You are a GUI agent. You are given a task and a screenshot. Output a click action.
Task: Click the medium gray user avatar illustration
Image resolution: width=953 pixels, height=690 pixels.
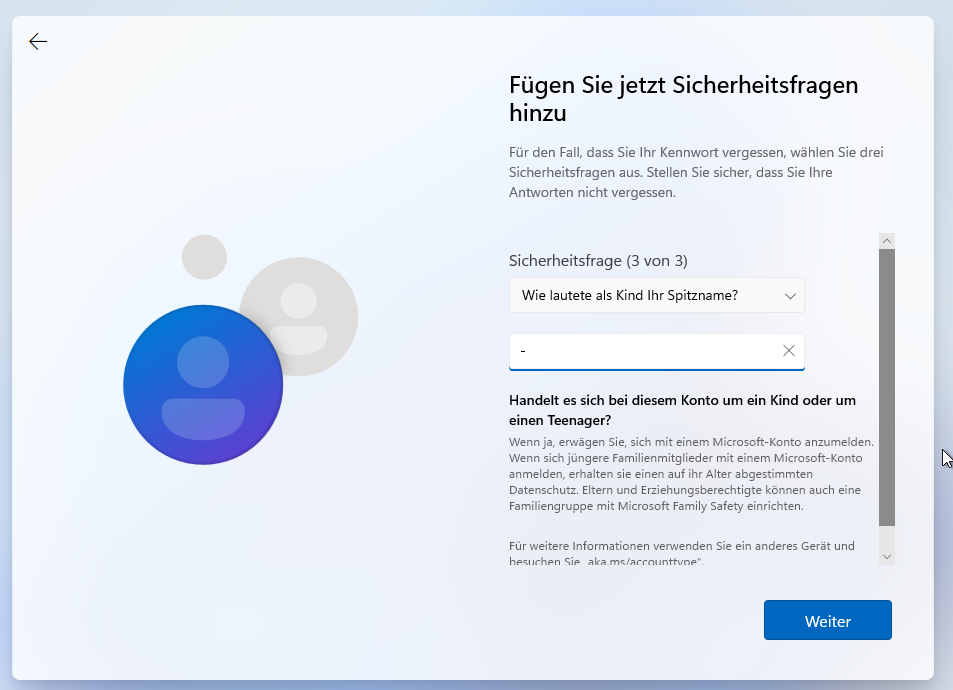[299, 316]
